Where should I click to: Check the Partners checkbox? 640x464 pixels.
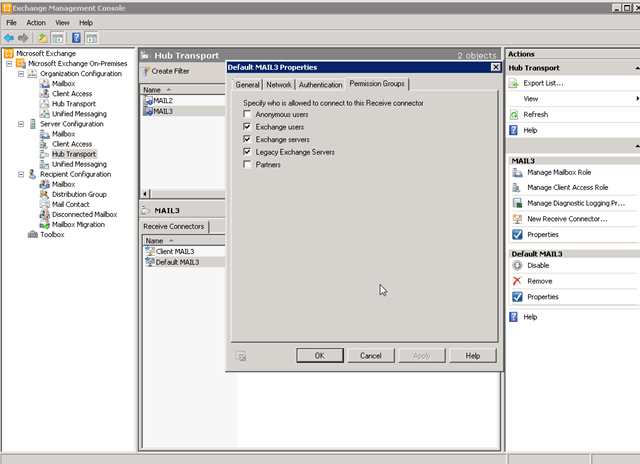pyautogui.click(x=247, y=164)
